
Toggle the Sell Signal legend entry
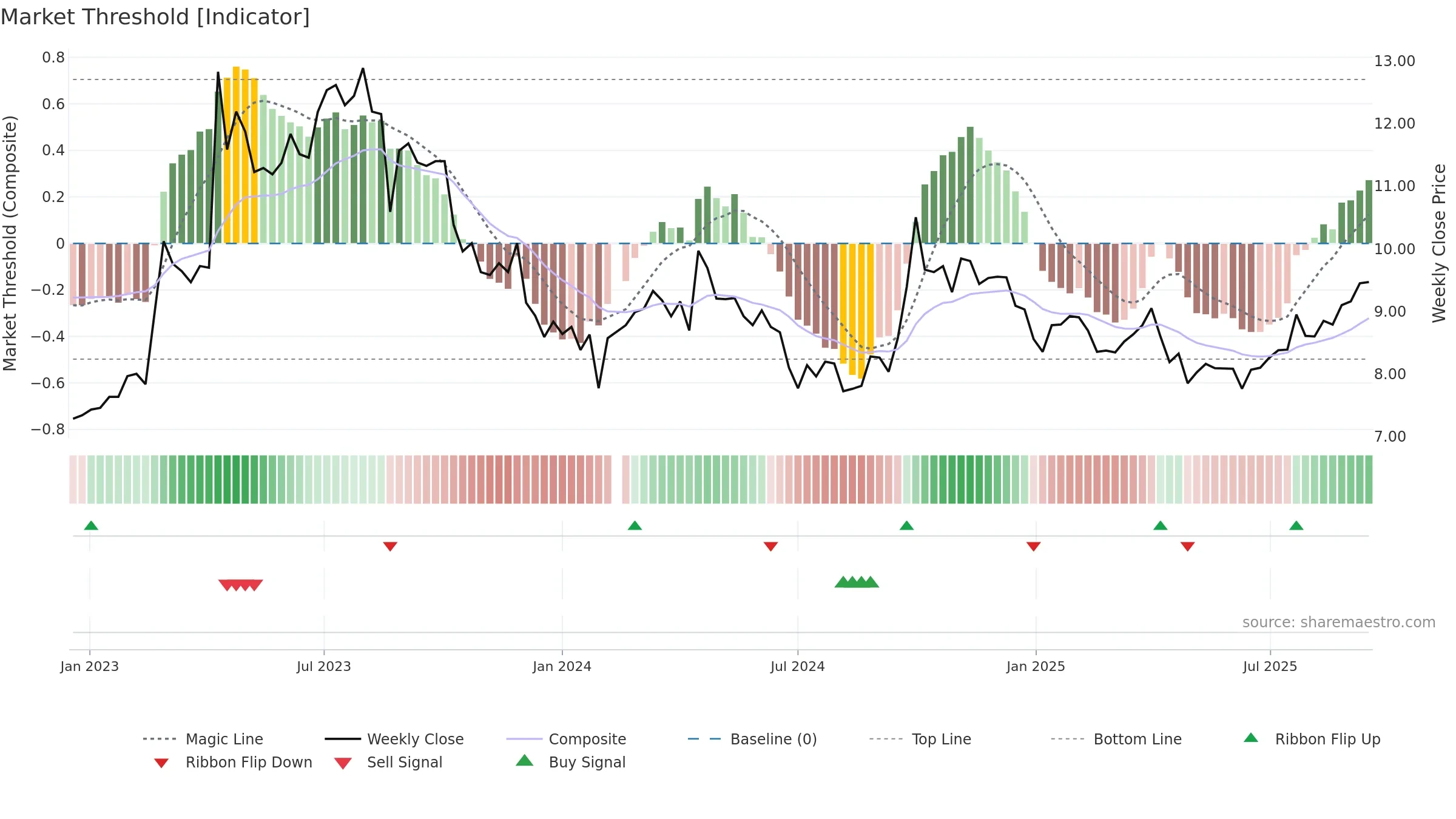coord(388,762)
